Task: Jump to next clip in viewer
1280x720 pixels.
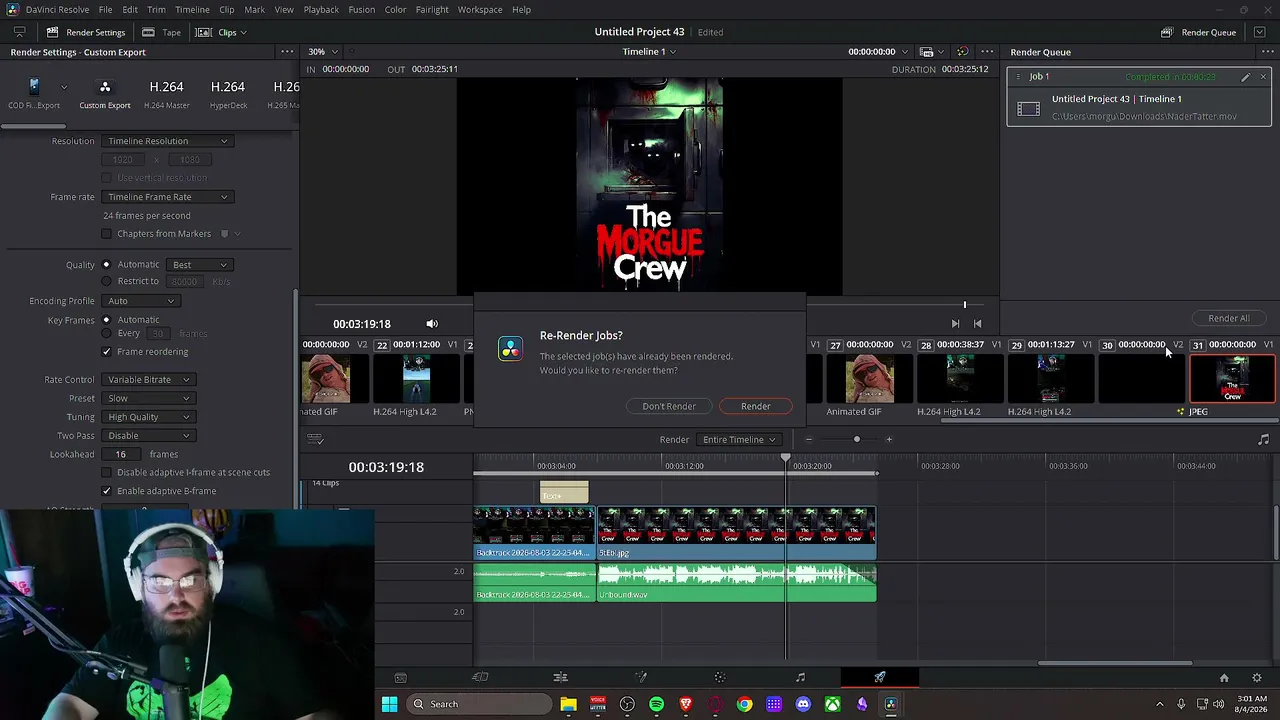Action: click(x=955, y=324)
